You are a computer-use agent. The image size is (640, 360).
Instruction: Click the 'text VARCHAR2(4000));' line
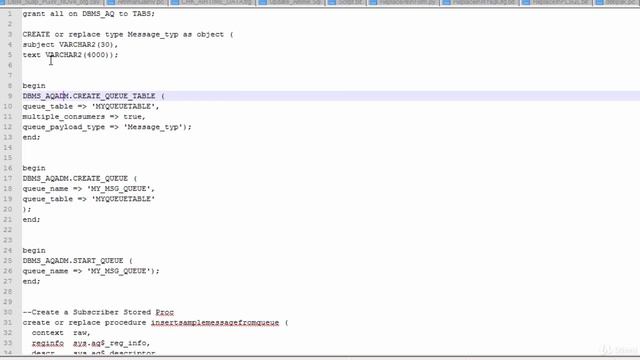click(70, 55)
